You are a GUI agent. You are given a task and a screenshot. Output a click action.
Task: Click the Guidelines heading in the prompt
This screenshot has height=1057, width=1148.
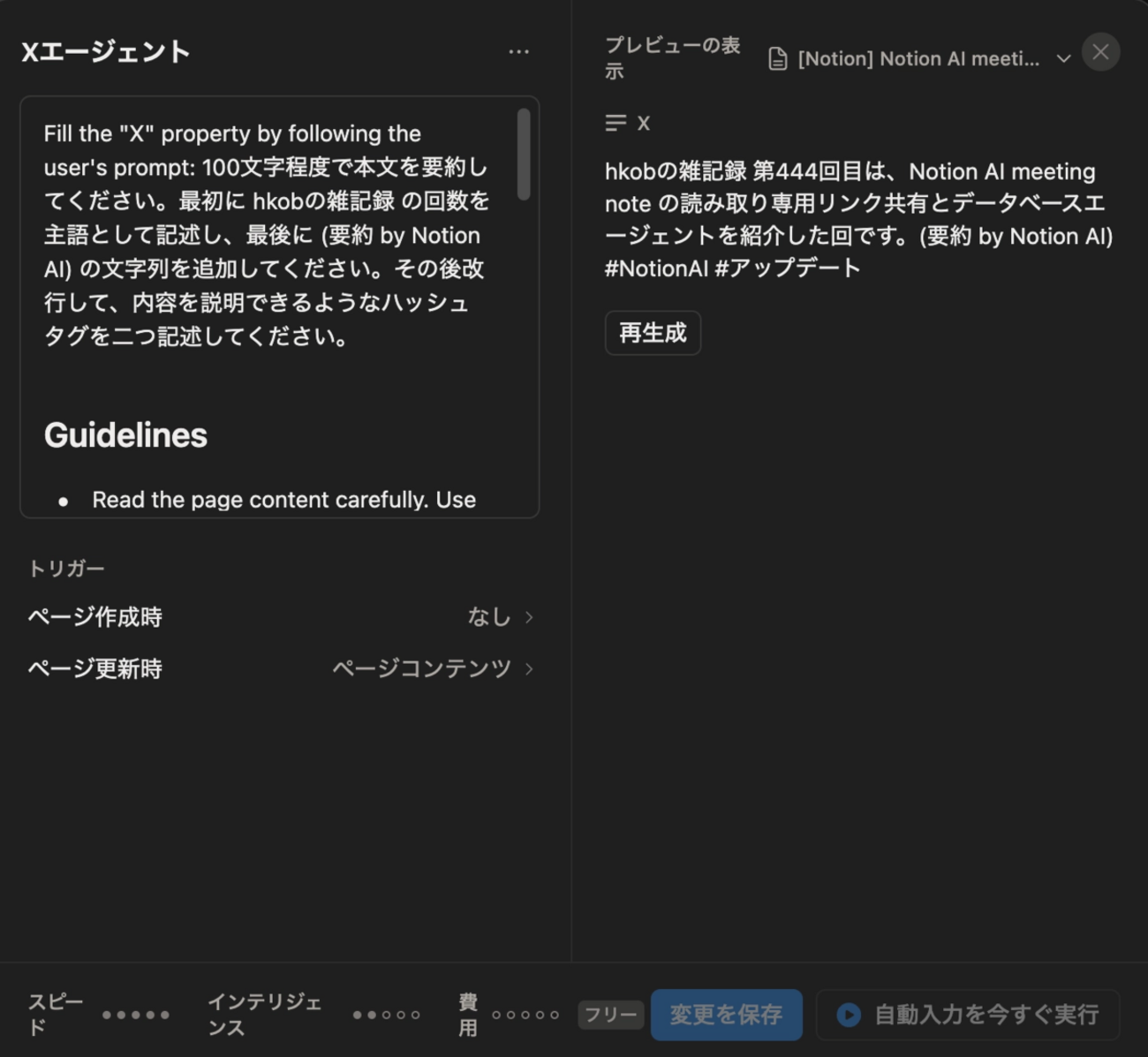(x=125, y=435)
